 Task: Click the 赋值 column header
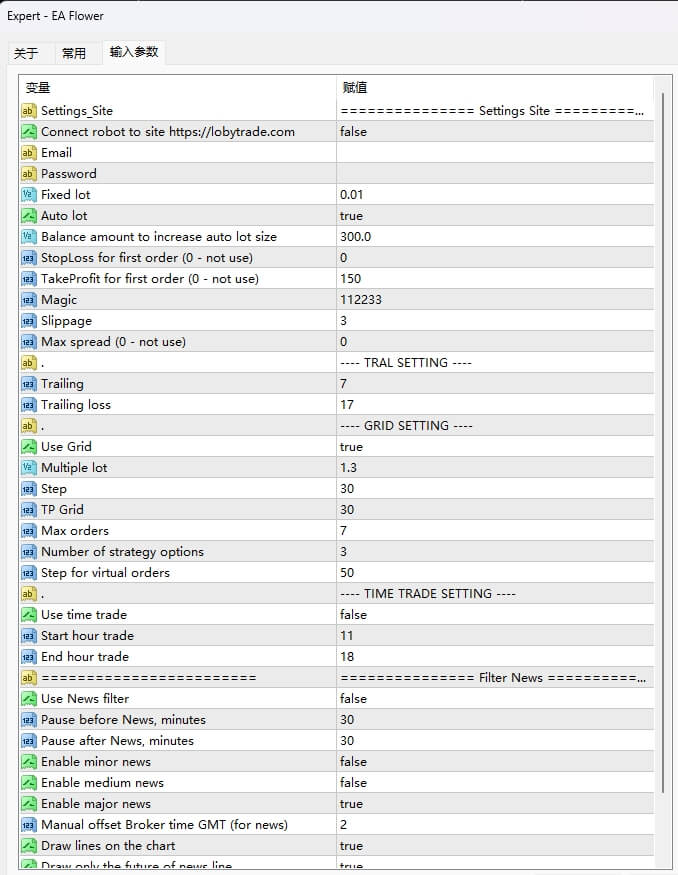pyautogui.click(x=496, y=88)
